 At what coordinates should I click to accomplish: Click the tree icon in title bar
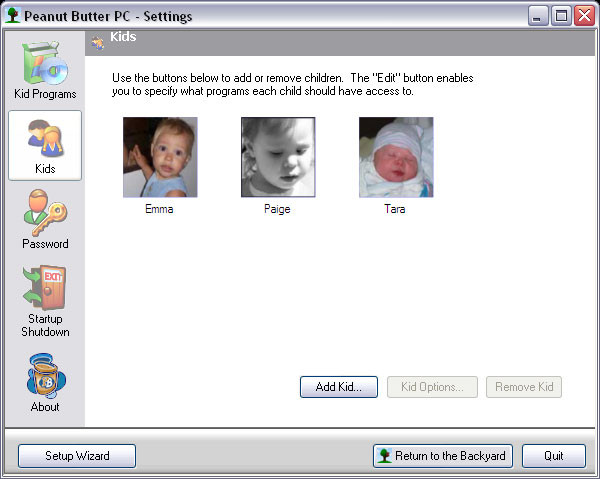pos(13,15)
